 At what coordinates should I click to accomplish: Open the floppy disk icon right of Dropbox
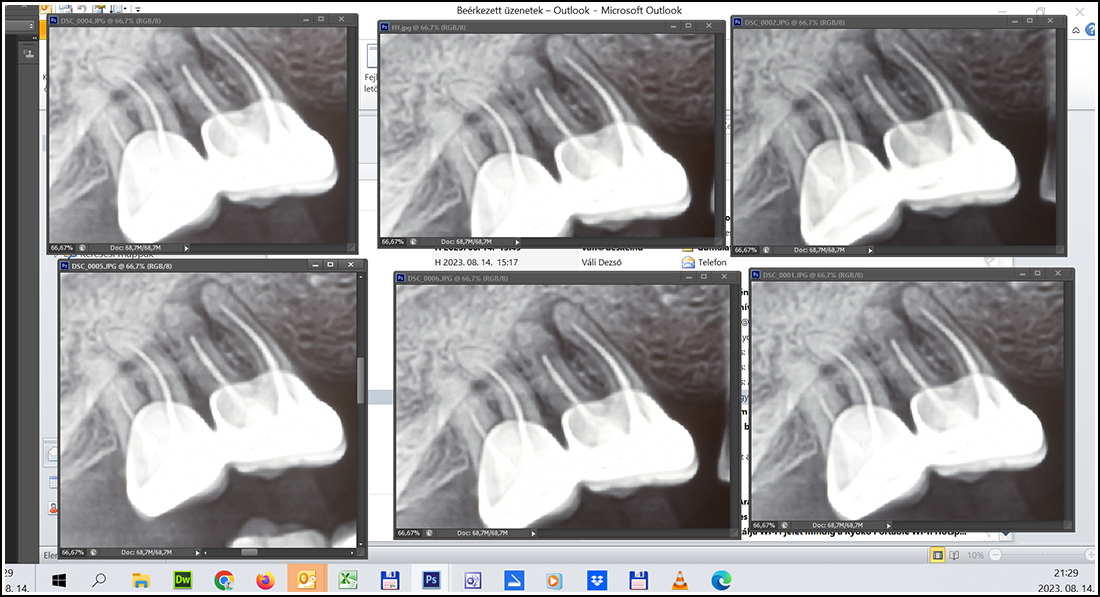pos(638,579)
